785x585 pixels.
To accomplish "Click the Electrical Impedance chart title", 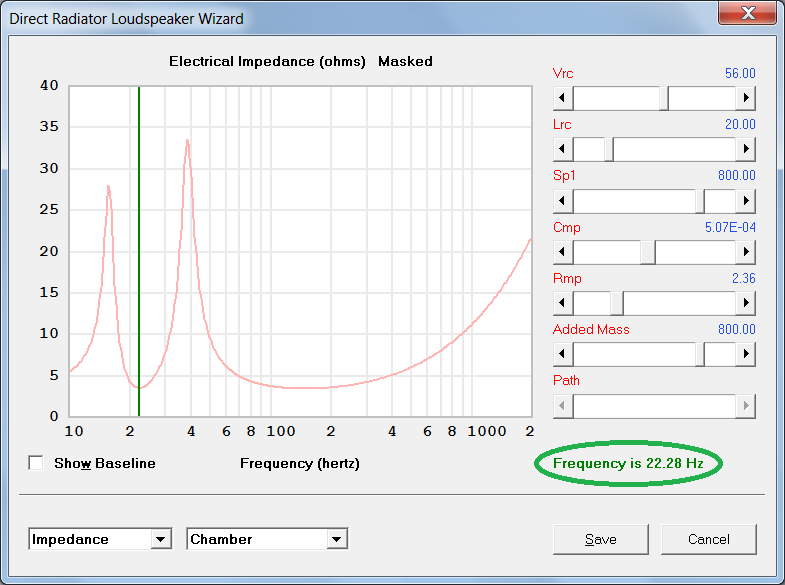I will (x=300, y=62).
